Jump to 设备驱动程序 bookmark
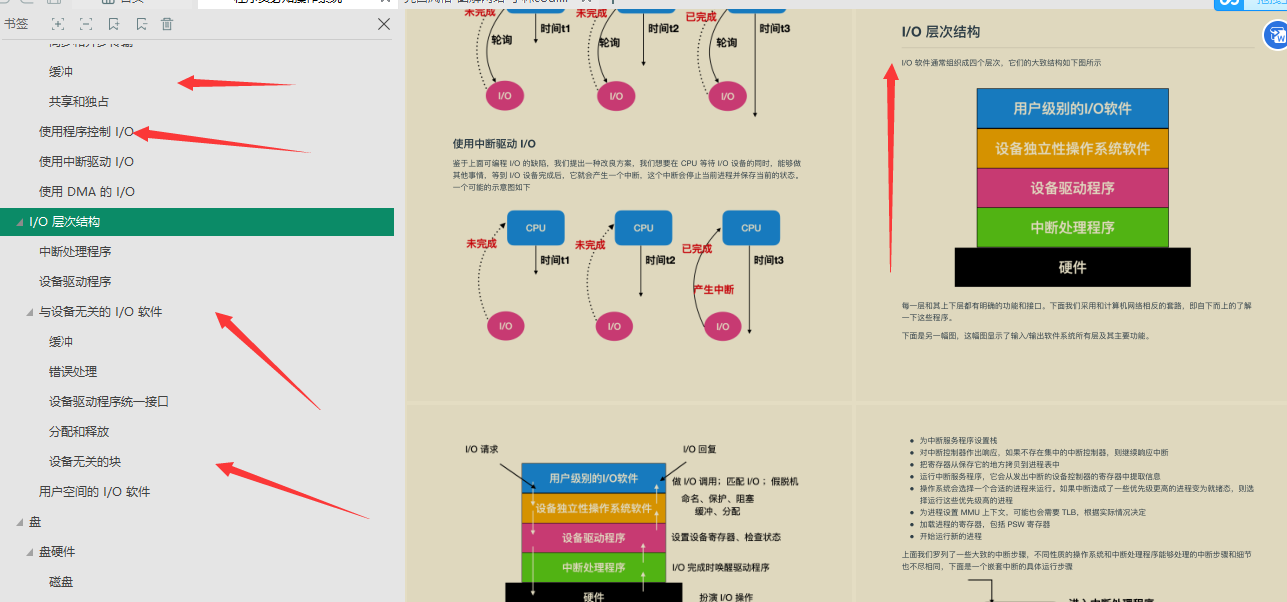The height and width of the screenshot is (602, 1287). [x=75, y=282]
